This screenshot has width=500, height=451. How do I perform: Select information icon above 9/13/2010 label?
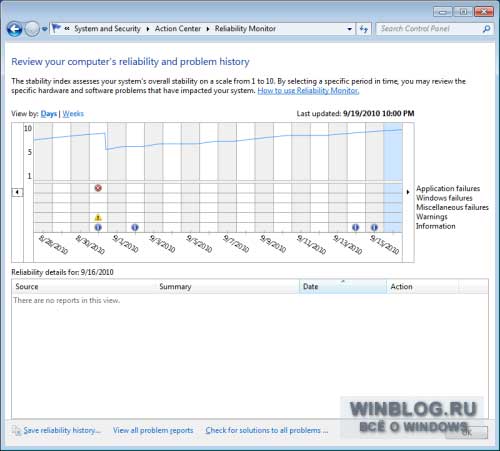[x=356, y=227]
